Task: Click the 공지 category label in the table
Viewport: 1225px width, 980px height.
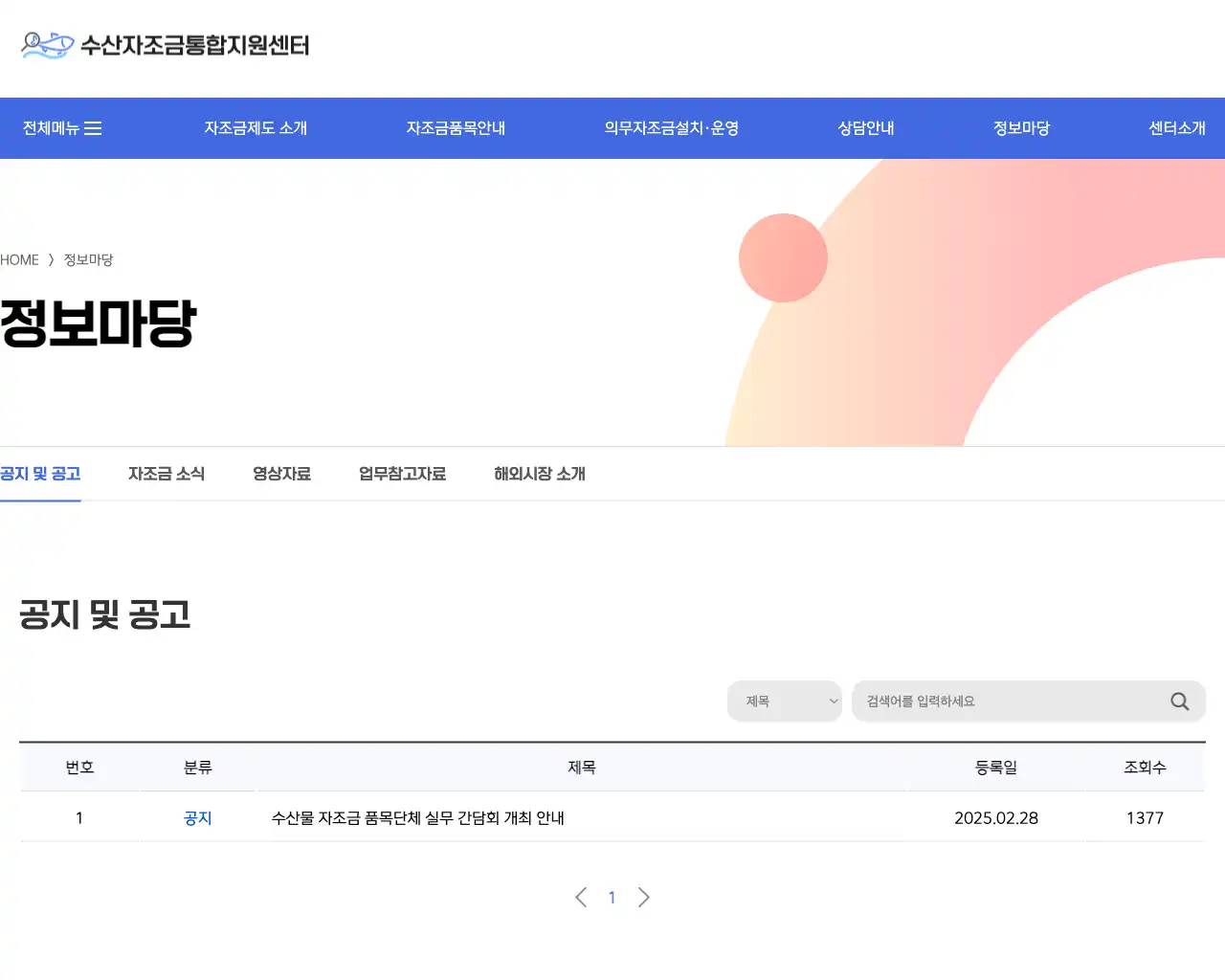Action: pos(196,817)
